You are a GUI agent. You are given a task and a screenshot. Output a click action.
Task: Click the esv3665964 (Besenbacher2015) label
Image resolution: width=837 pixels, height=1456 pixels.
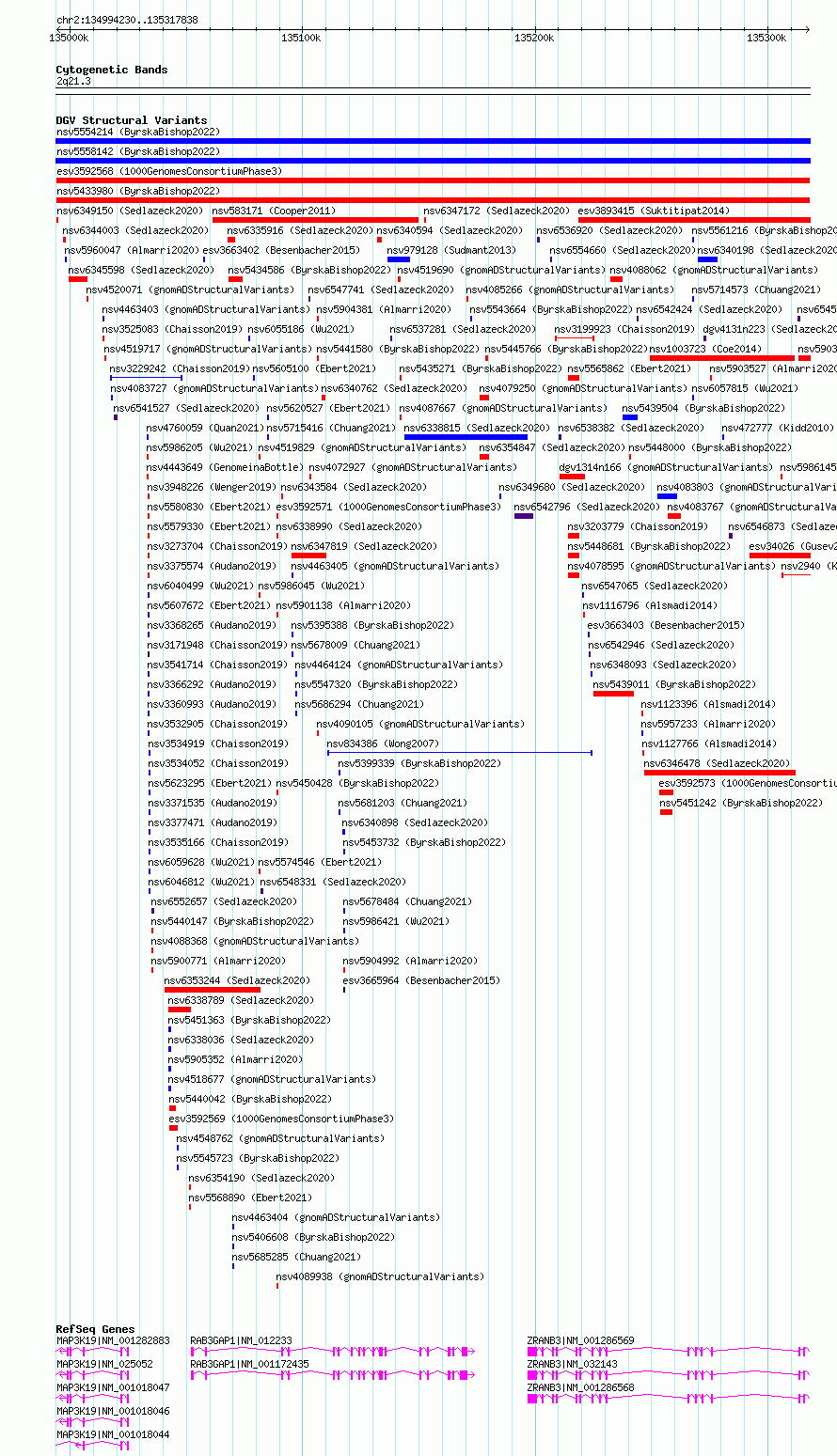point(421,981)
